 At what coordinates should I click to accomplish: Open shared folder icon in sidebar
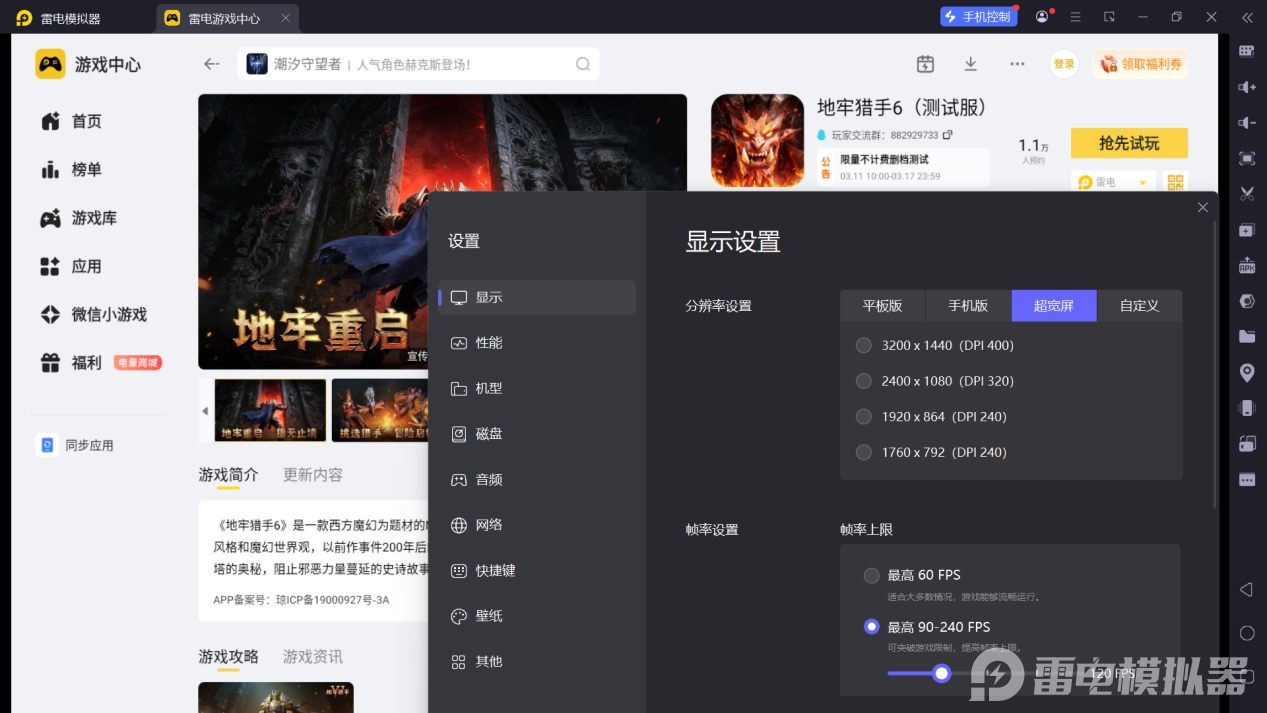[1246, 337]
